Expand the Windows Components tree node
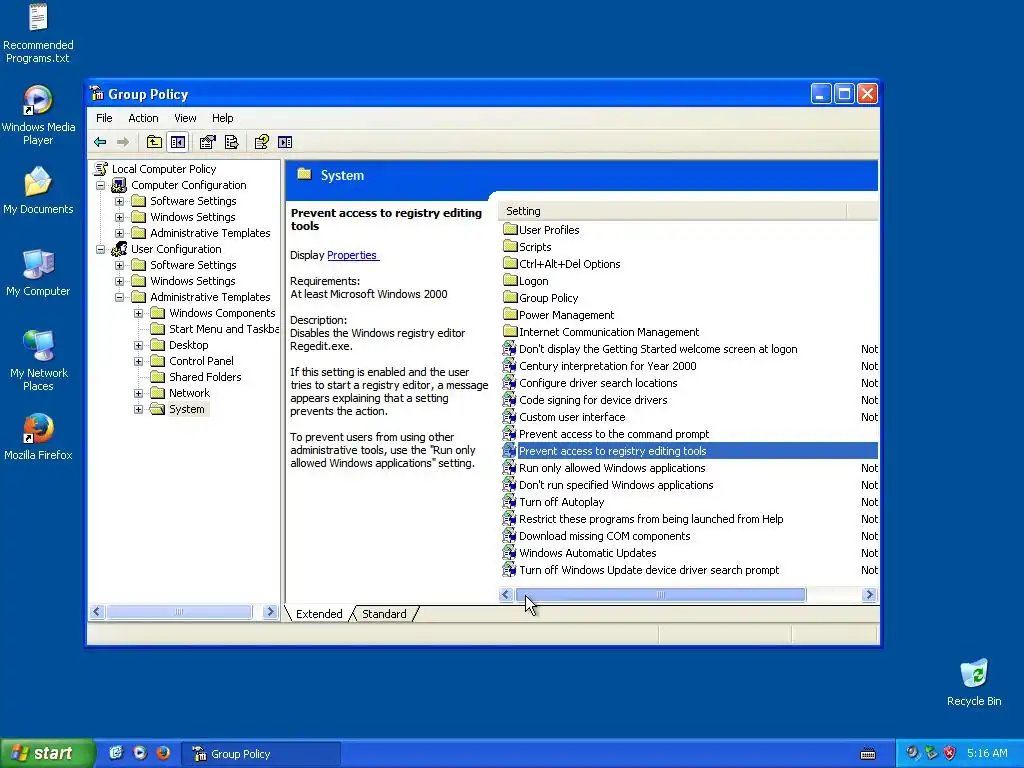The height and width of the screenshot is (768, 1024). [x=138, y=313]
